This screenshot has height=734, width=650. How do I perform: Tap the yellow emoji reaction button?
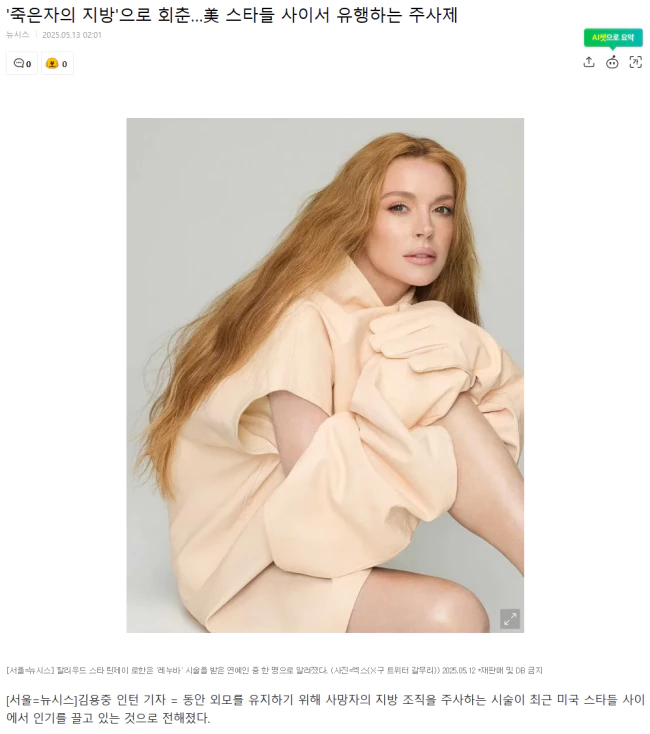click(57, 63)
